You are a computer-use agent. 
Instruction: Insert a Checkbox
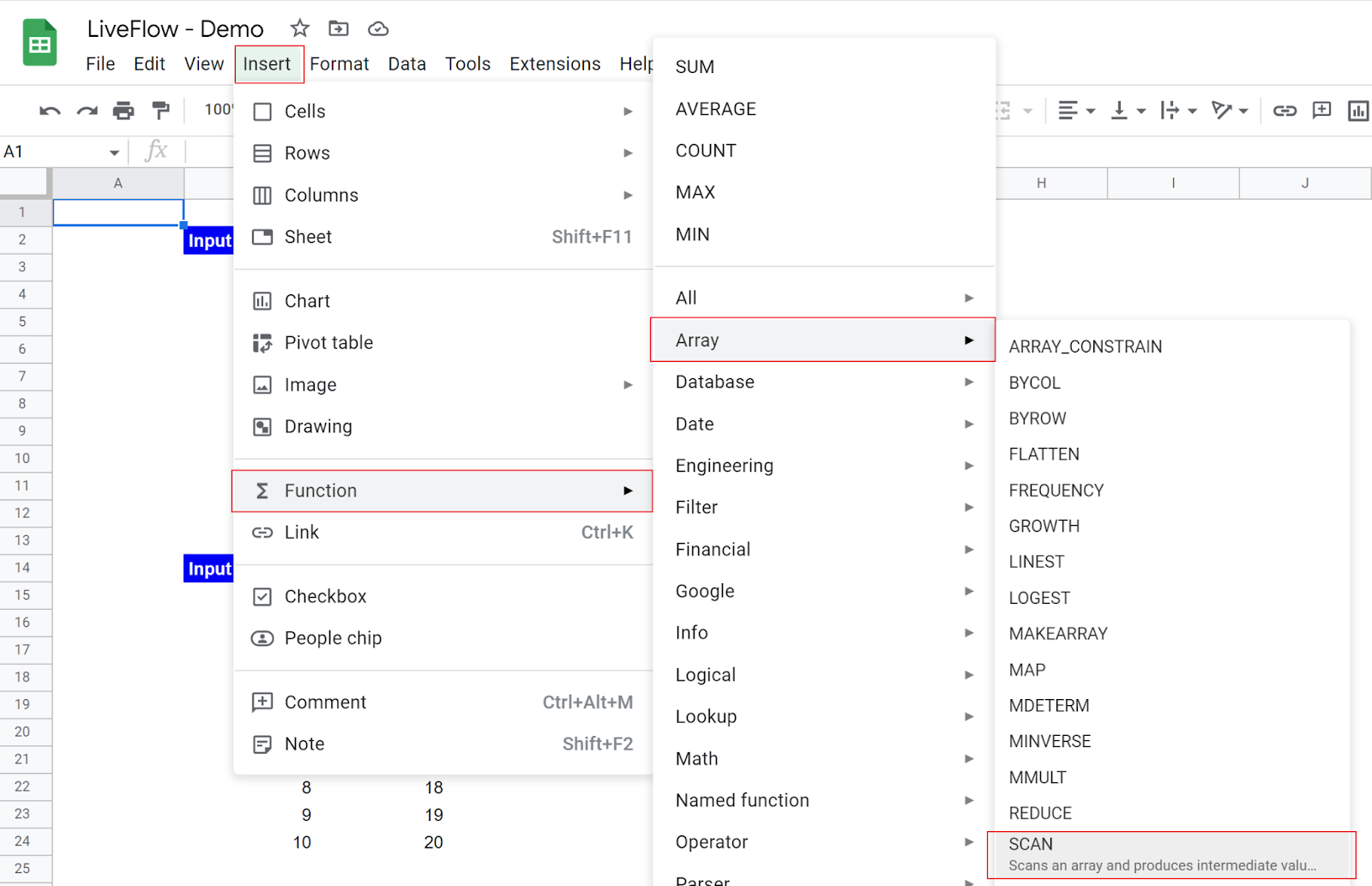[442, 596]
